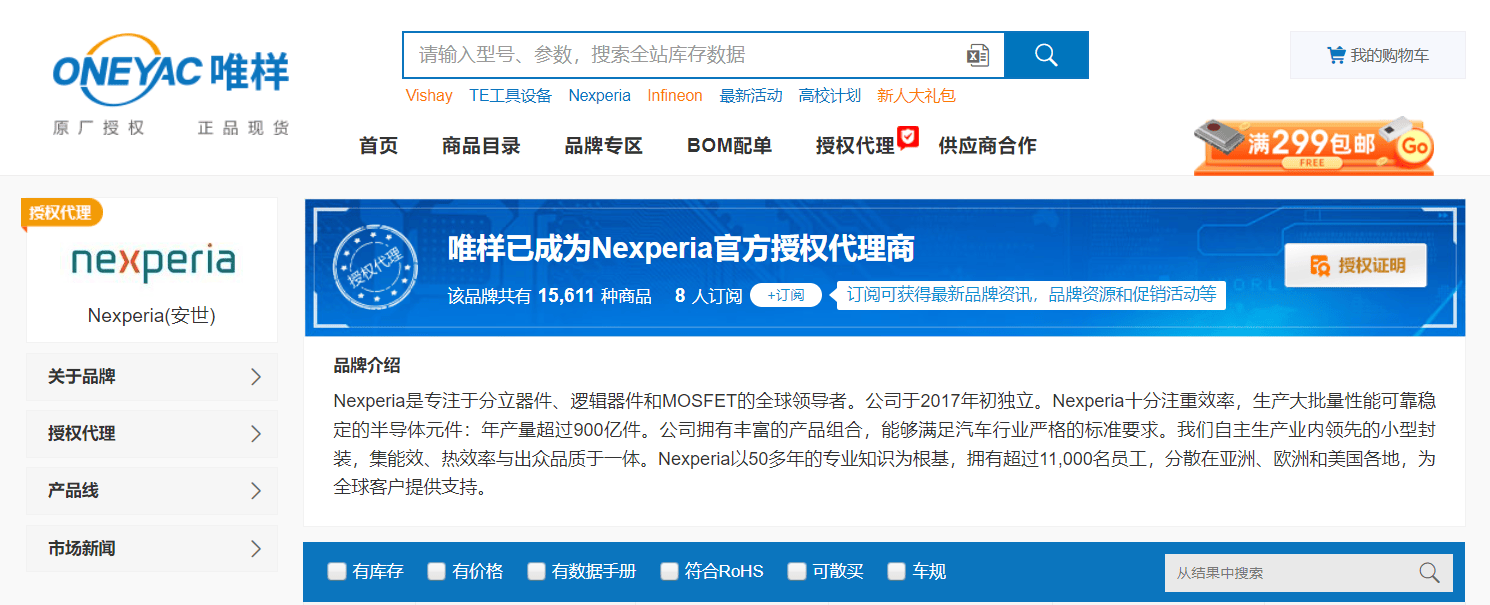The height and width of the screenshot is (605, 1490).
Task: Click the 品牌介绍 heading
Action: (367, 366)
